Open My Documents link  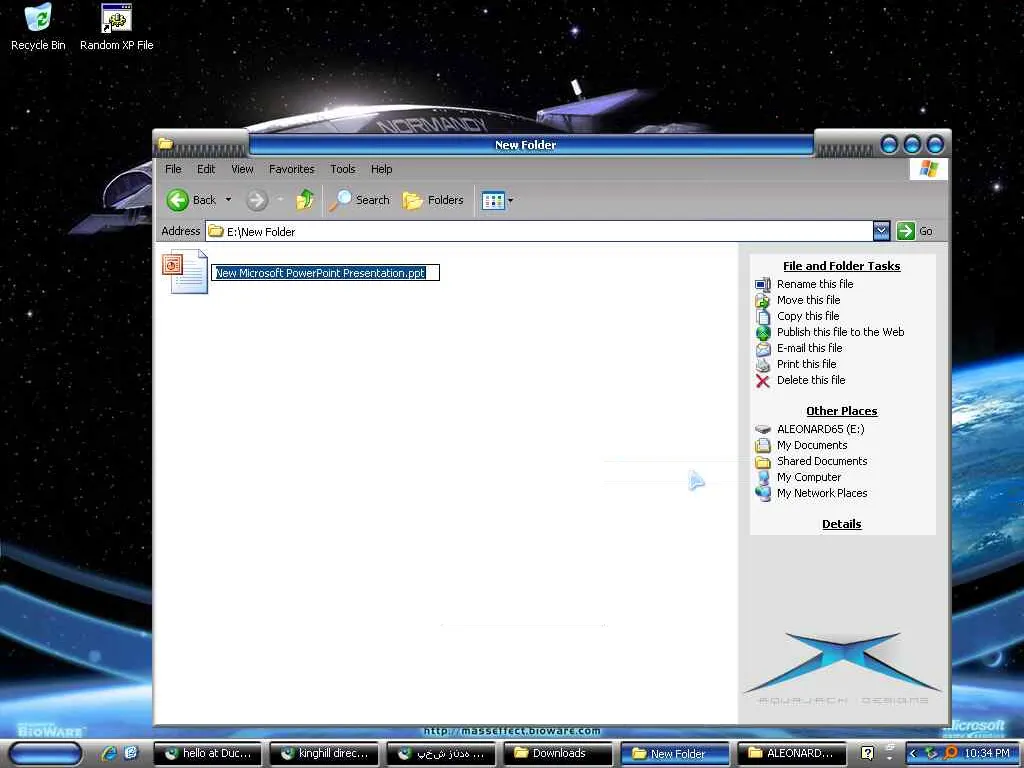812,445
